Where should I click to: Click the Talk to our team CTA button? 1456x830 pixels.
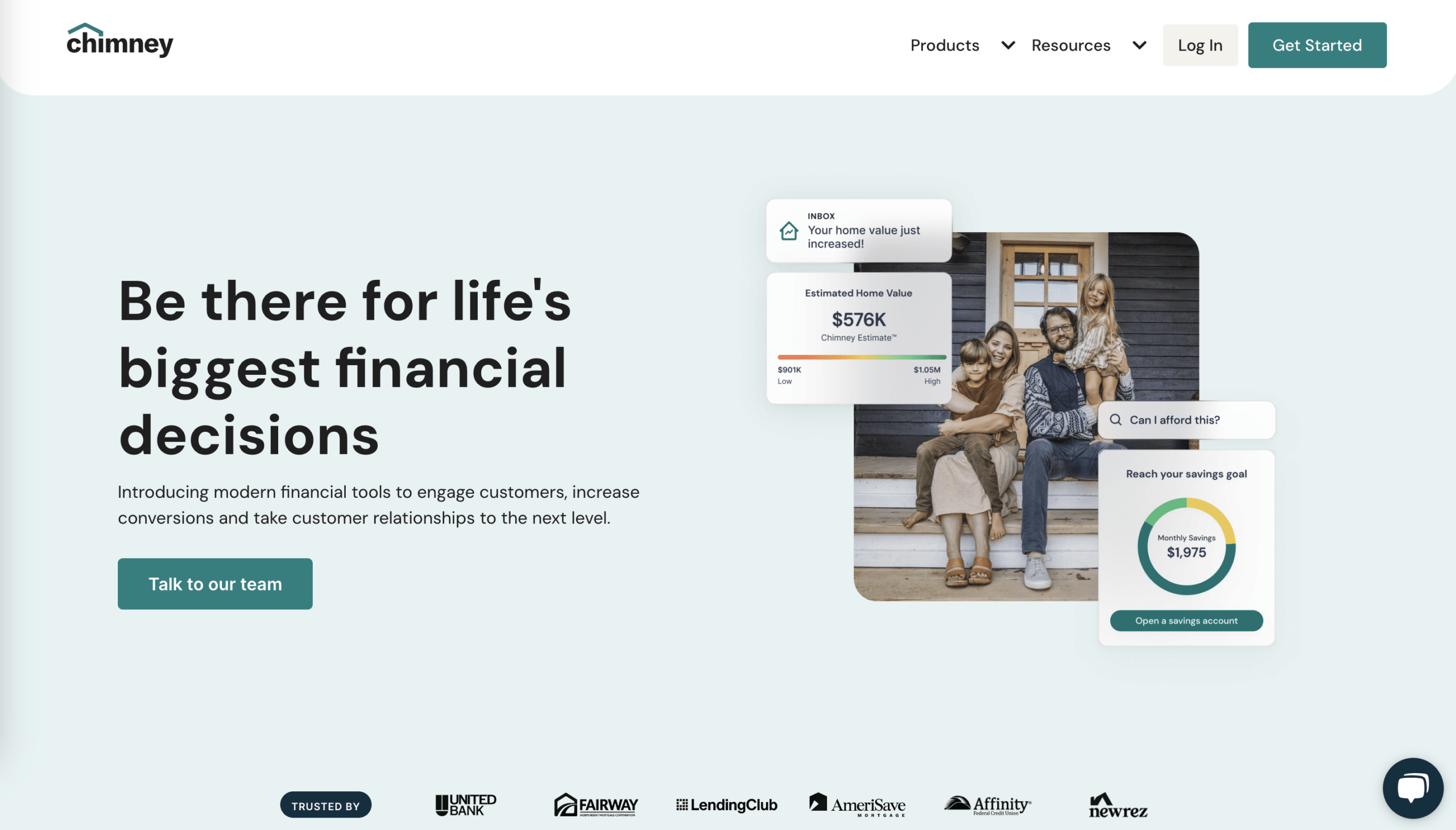click(215, 584)
